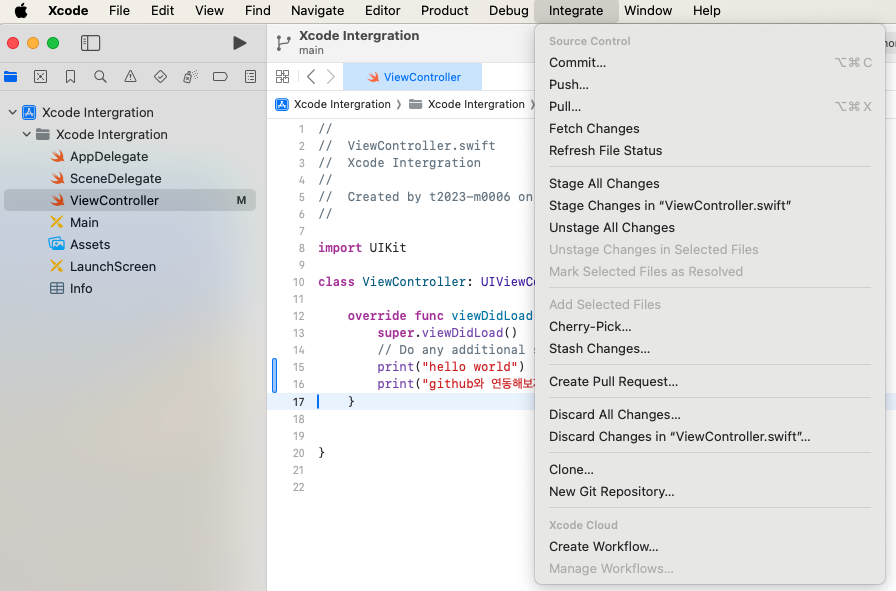Click the change bar beside line 15
This screenshot has height=591, width=896.
click(274, 375)
